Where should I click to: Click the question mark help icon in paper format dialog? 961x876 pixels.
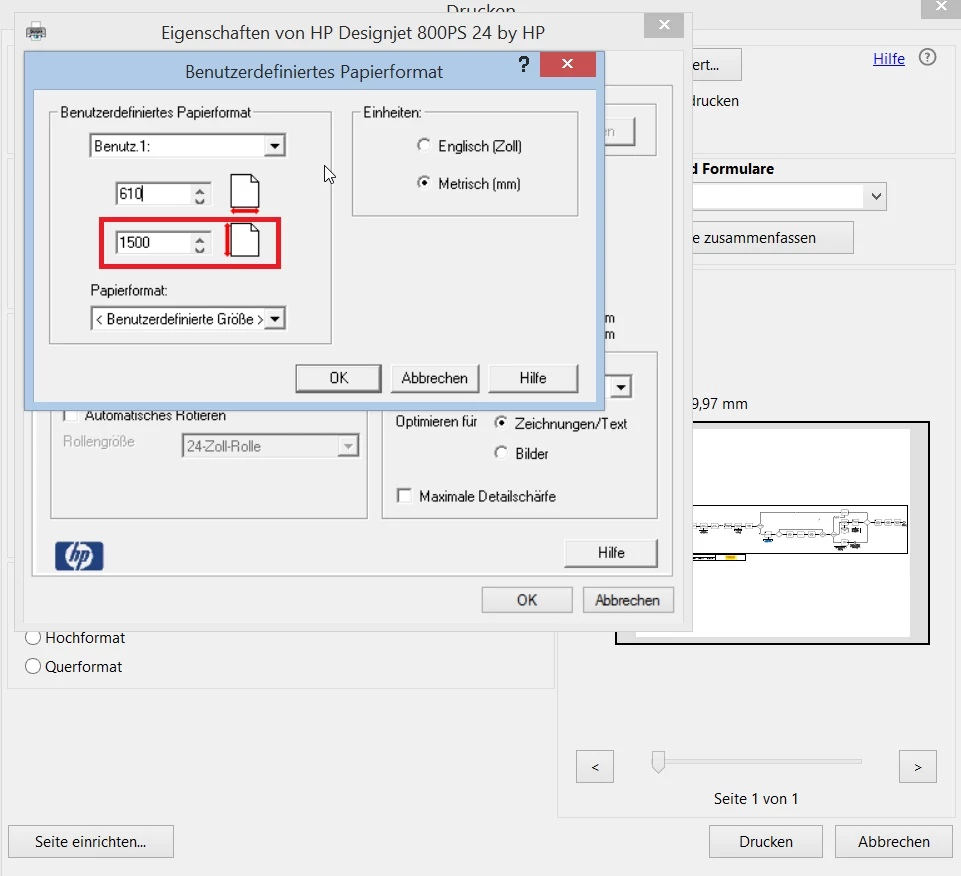(x=523, y=64)
